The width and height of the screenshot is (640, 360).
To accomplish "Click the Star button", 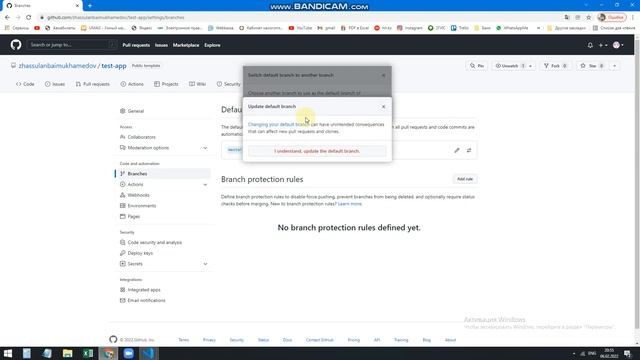I will 592,66.
